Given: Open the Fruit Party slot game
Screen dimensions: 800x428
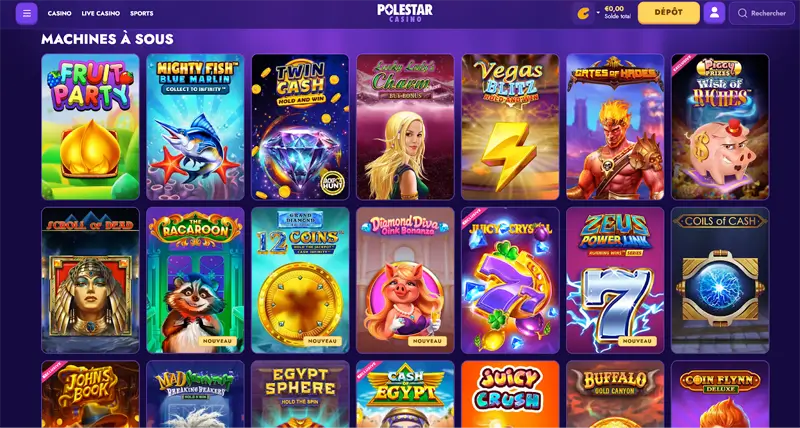Looking at the screenshot, I should [90, 127].
